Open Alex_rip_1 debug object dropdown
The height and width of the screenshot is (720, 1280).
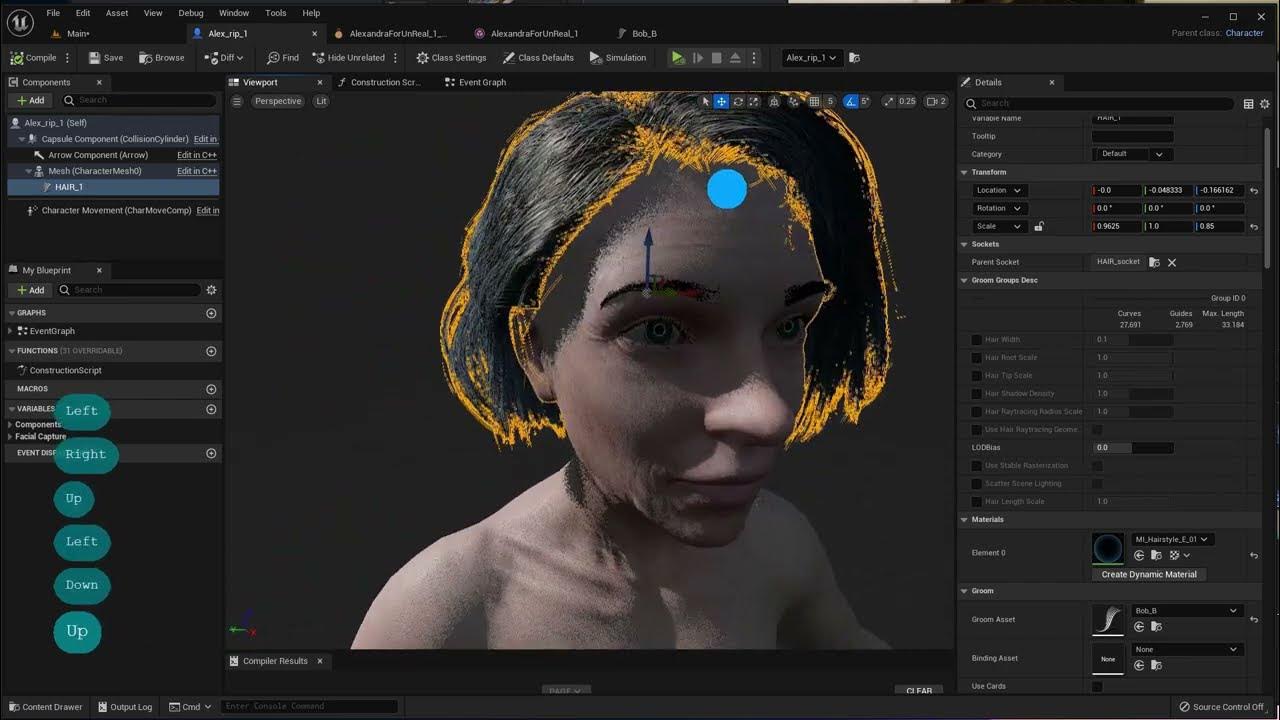coord(811,58)
